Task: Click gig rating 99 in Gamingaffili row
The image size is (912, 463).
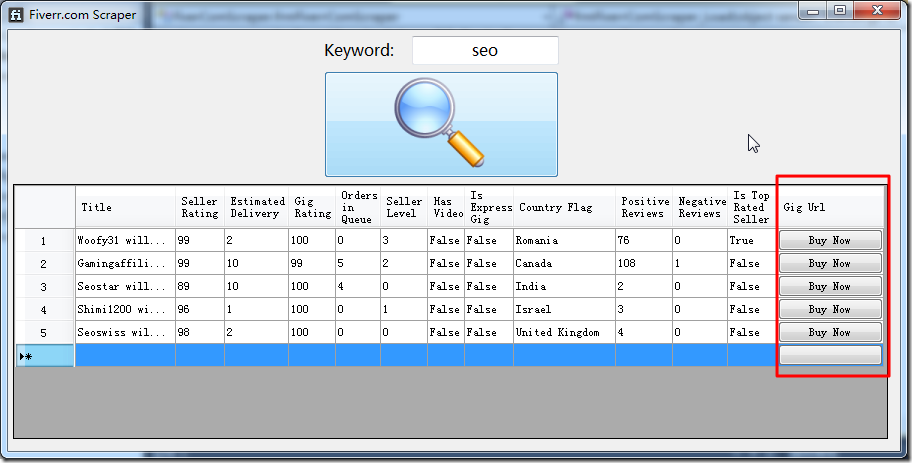Action: (312, 263)
